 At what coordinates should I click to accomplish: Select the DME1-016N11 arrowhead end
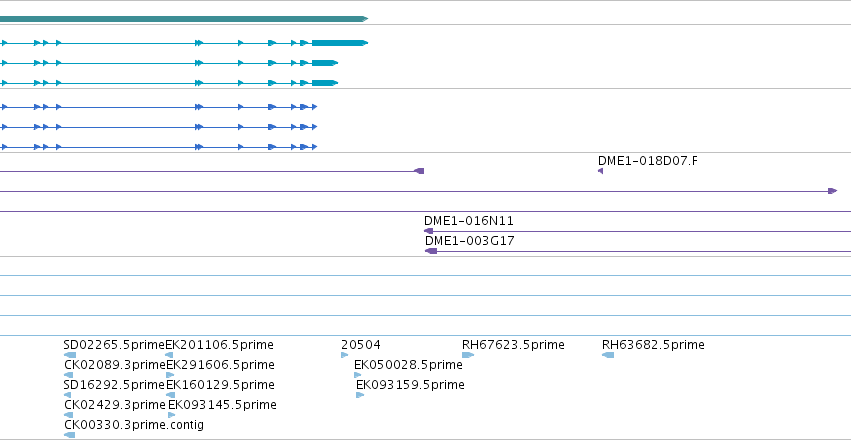click(x=428, y=231)
